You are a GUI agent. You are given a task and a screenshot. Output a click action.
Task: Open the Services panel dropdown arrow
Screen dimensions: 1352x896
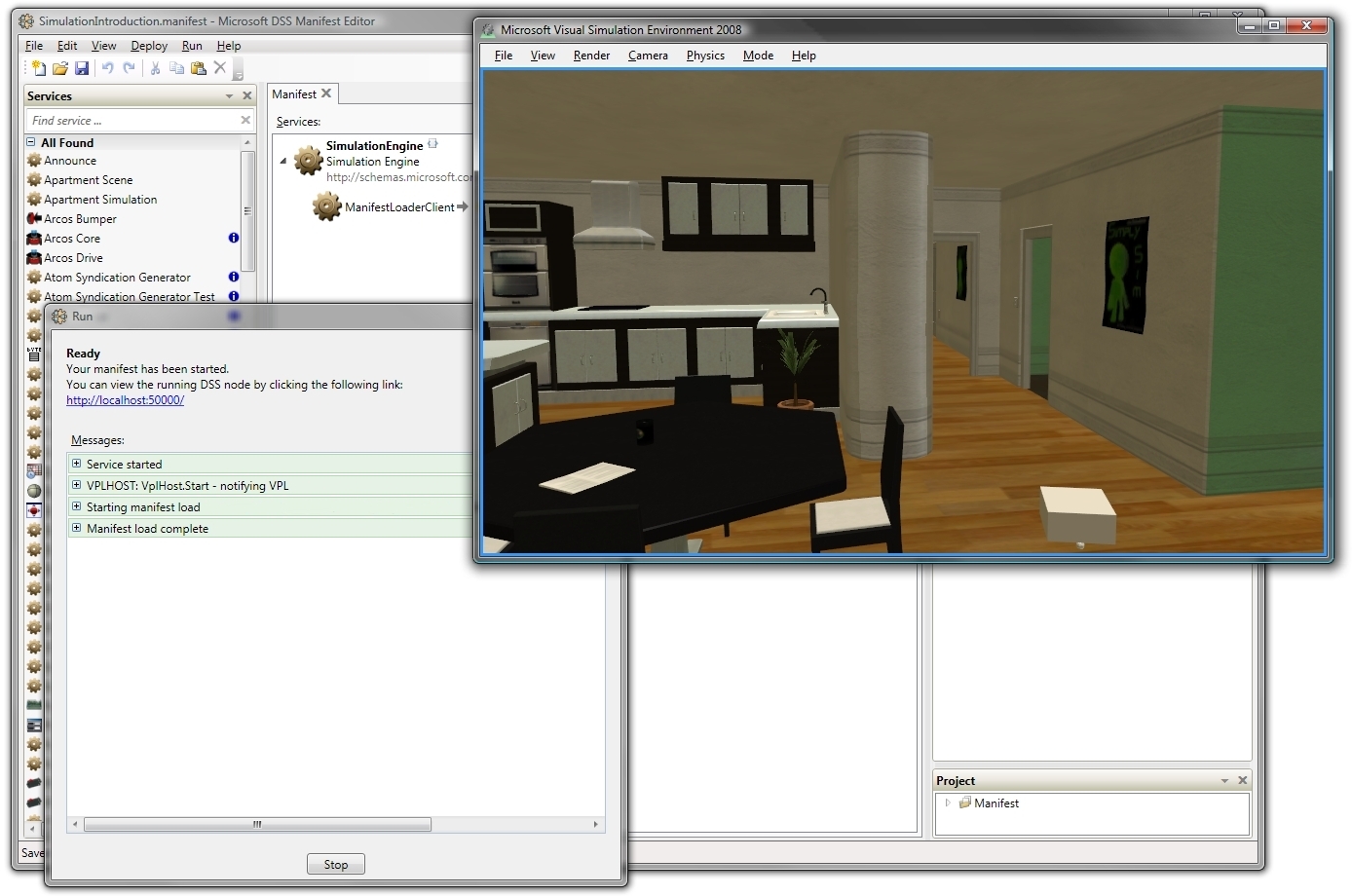point(230,96)
